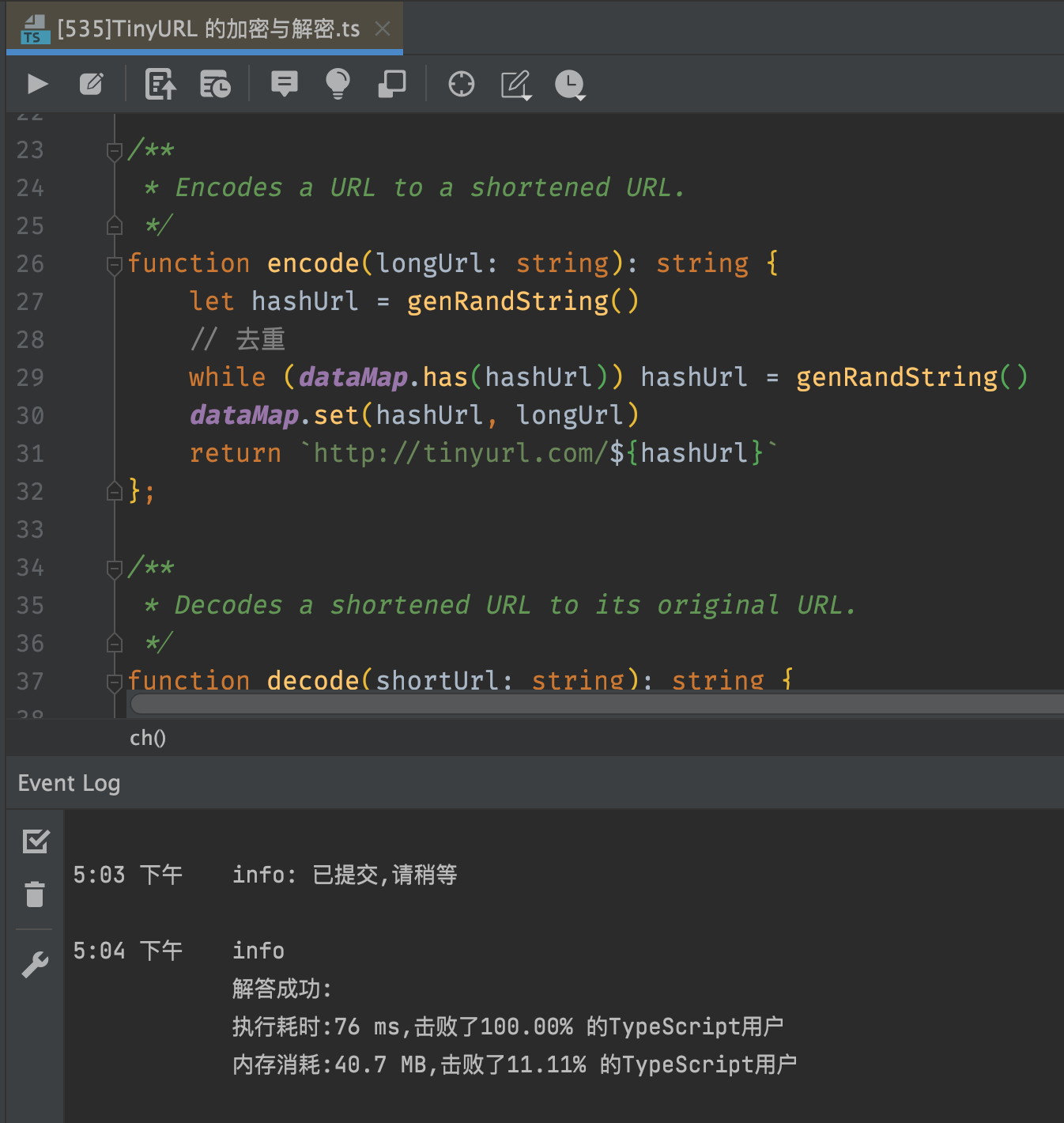Click the 解答成功 log message
Screen dimensions: 1064x1123
pyautogui.click(x=281, y=989)
